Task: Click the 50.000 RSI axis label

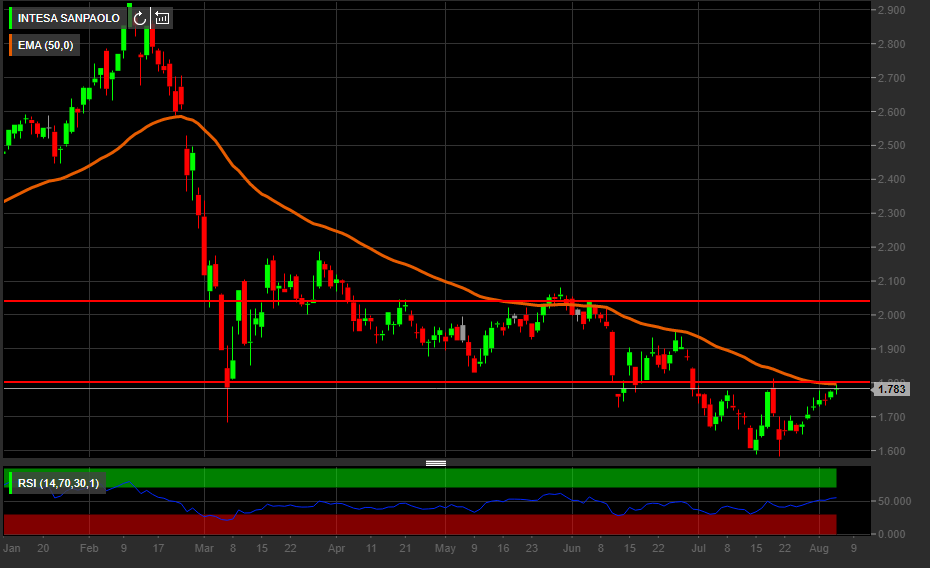Action: click(893, 500)
